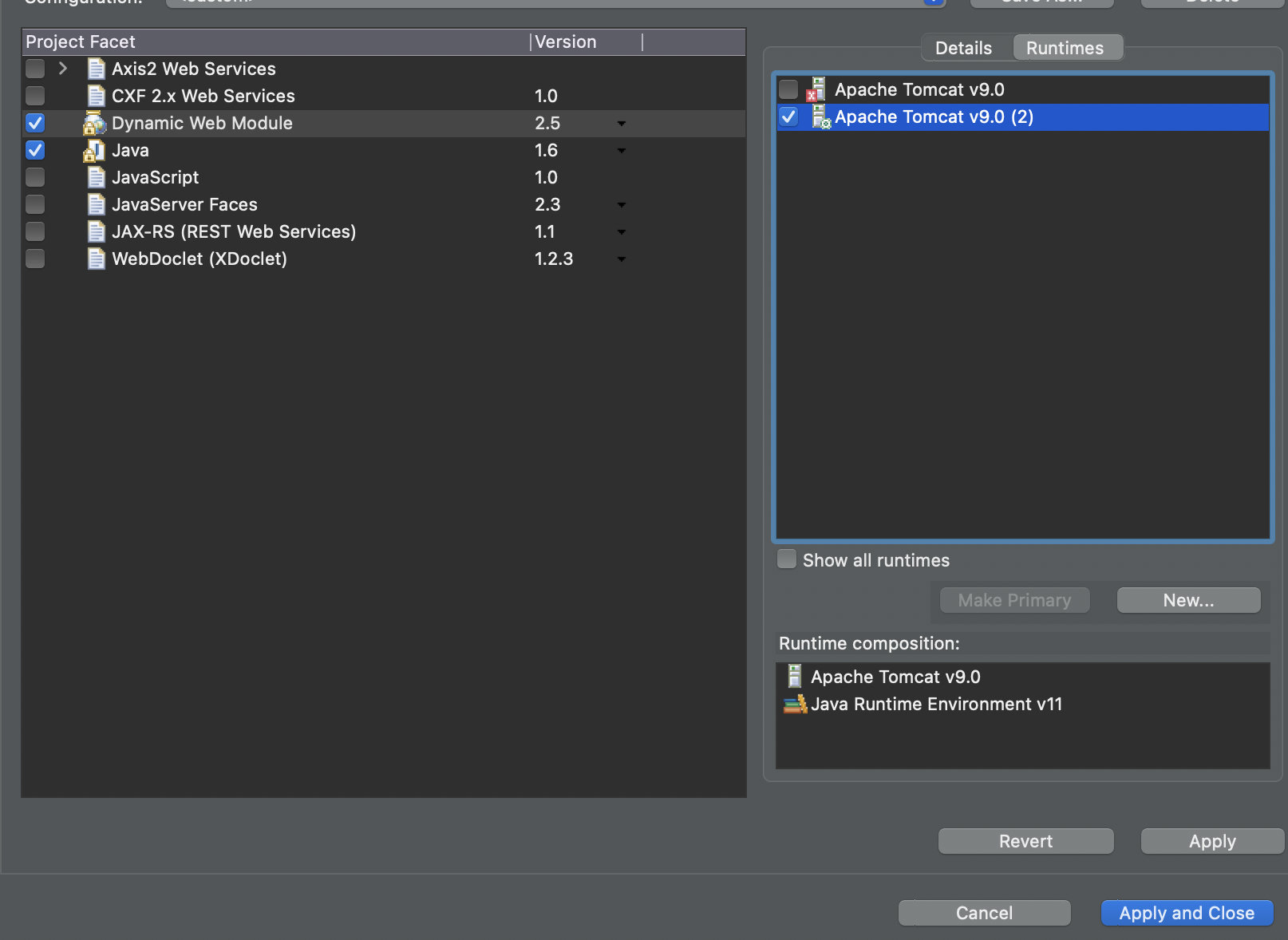The width and height of the screenshot is (1288, 940).
Task: Click the 1.0 version of JavaScript
Action: (546, 177)
